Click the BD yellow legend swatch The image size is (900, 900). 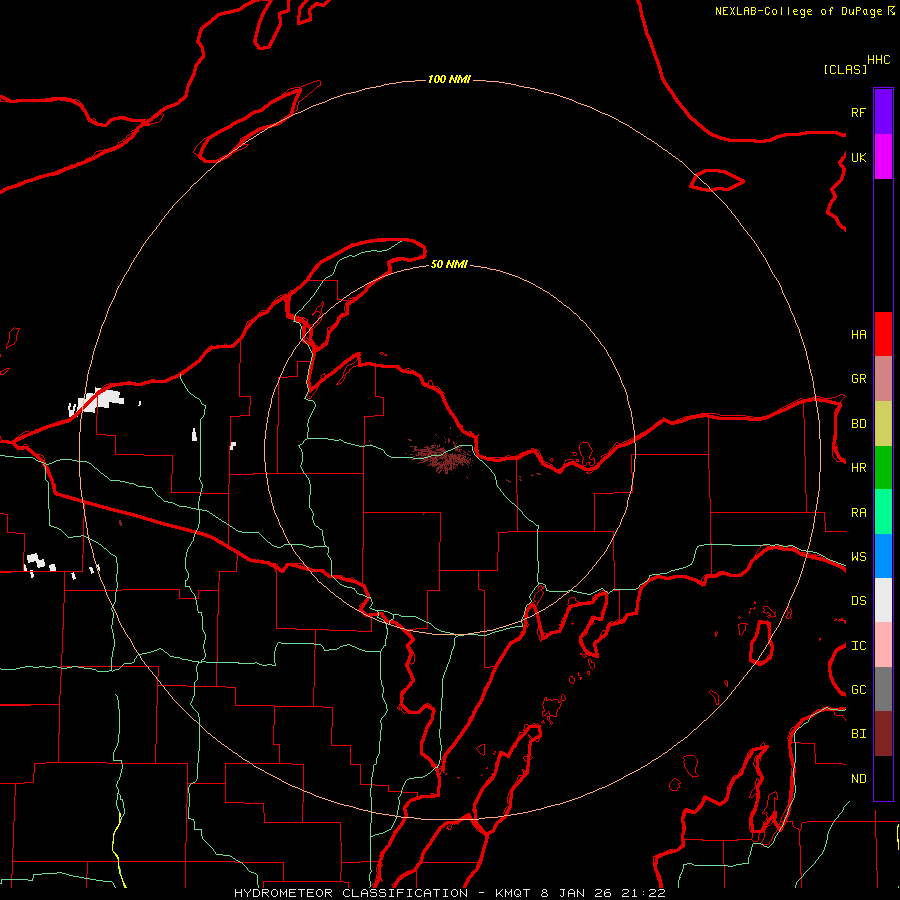tap(883, 424)
